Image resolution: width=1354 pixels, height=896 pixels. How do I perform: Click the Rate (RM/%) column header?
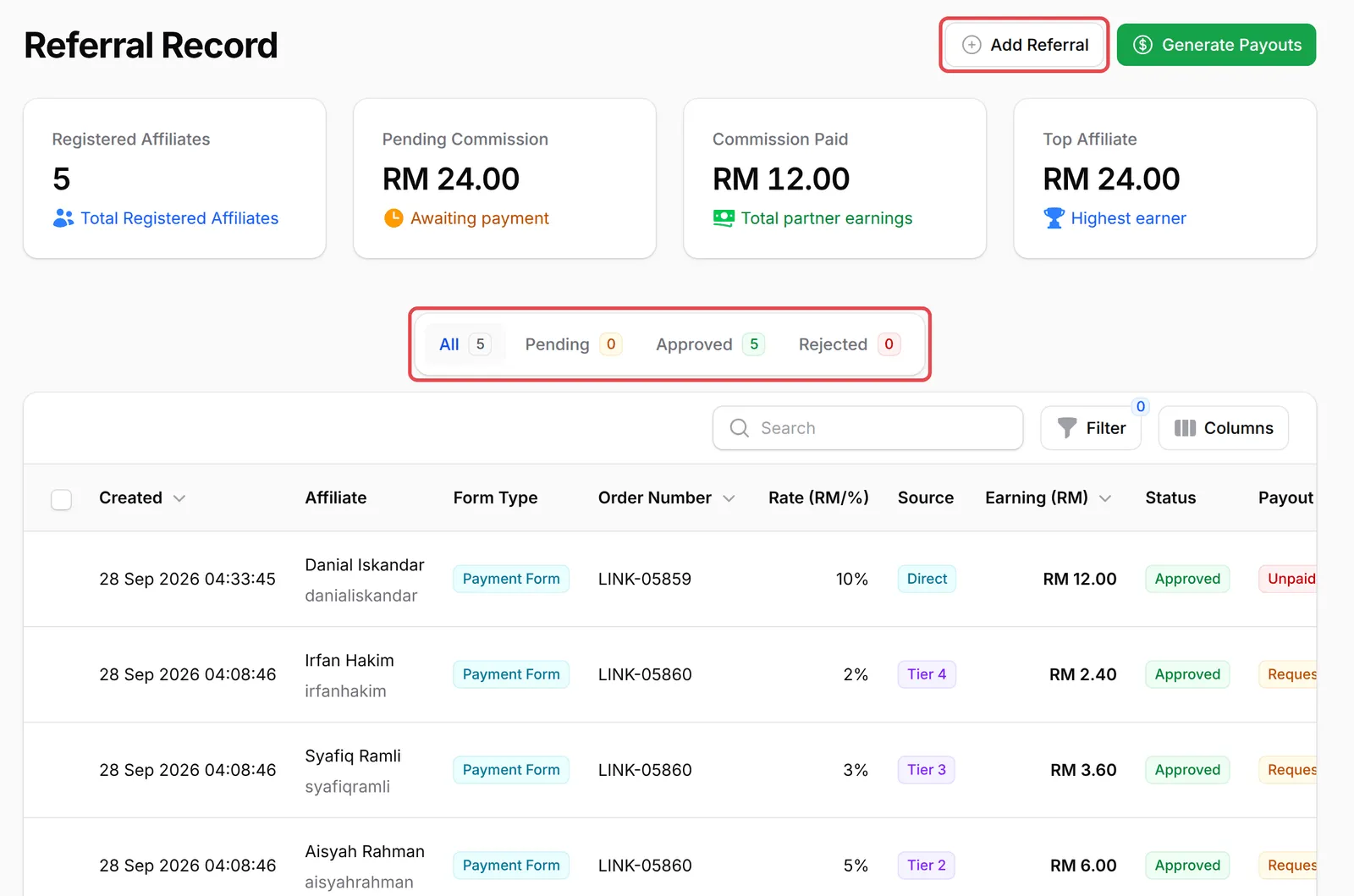[x=818, y=497]
